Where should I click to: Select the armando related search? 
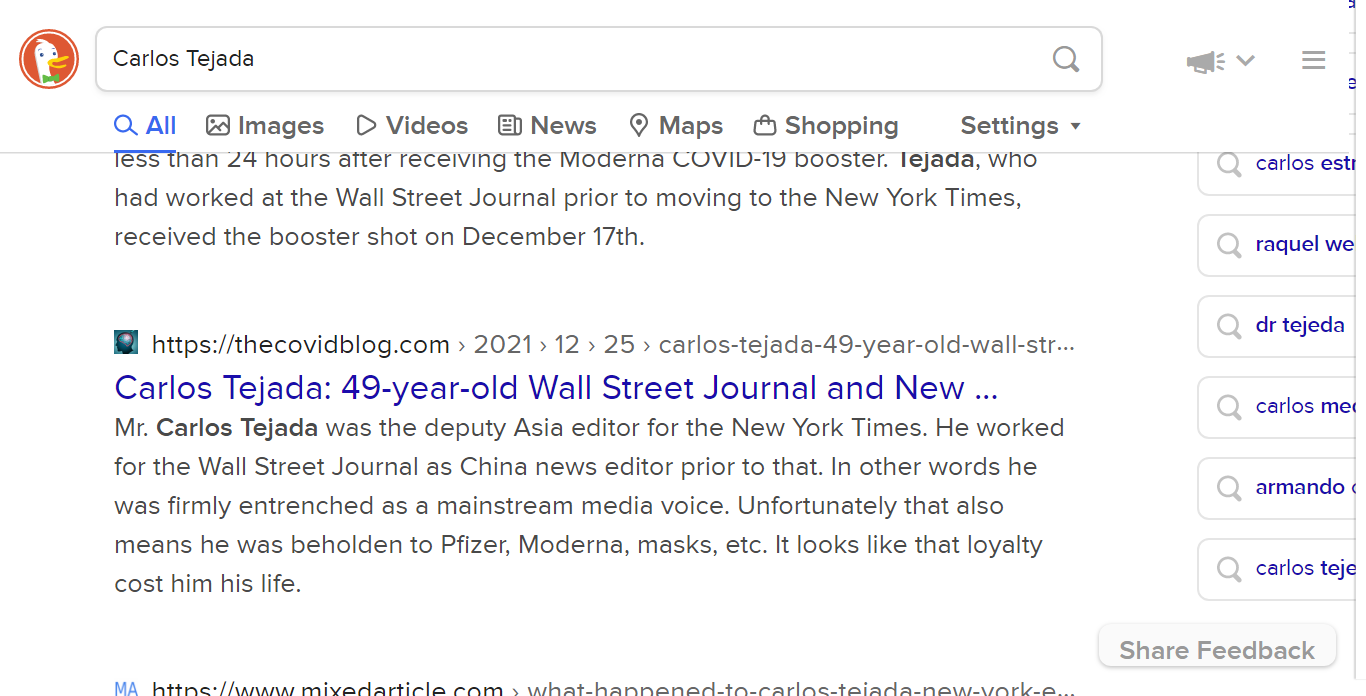(x=1277, y=487)
